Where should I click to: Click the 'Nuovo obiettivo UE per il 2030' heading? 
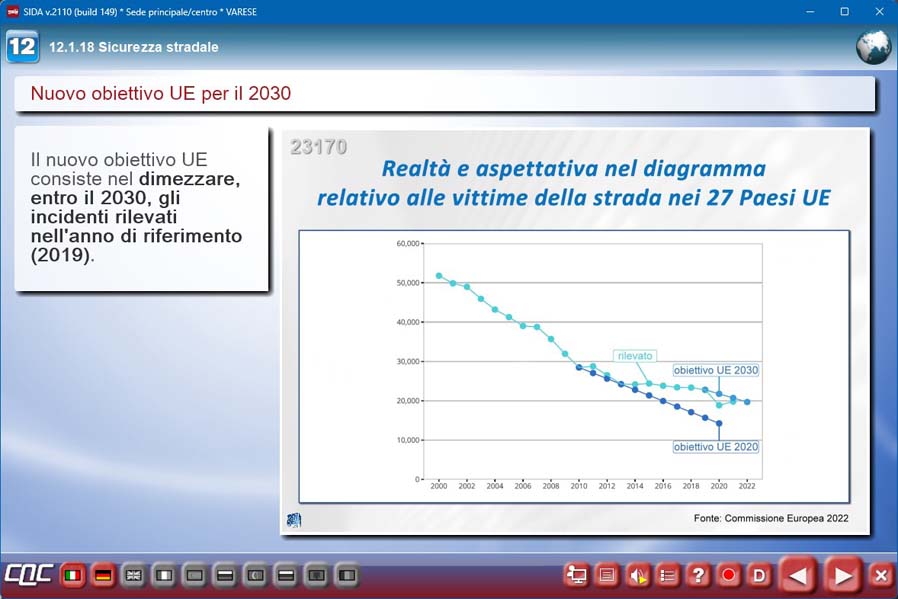coord(161,94)
